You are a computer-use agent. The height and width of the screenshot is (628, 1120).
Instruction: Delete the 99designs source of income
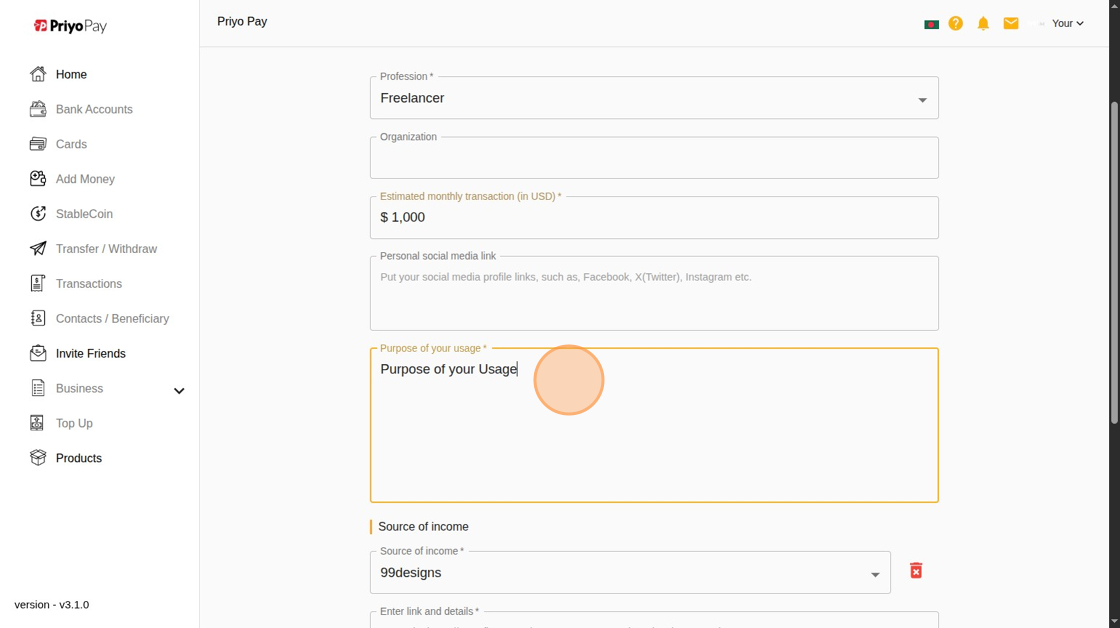pyautogui.click(x=915, y=570)
